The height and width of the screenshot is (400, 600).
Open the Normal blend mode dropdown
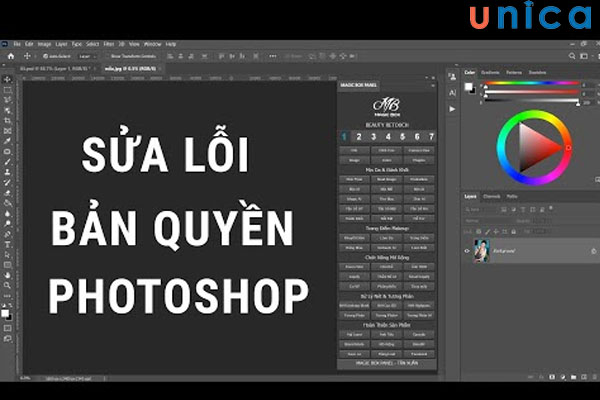click(488, 221)
